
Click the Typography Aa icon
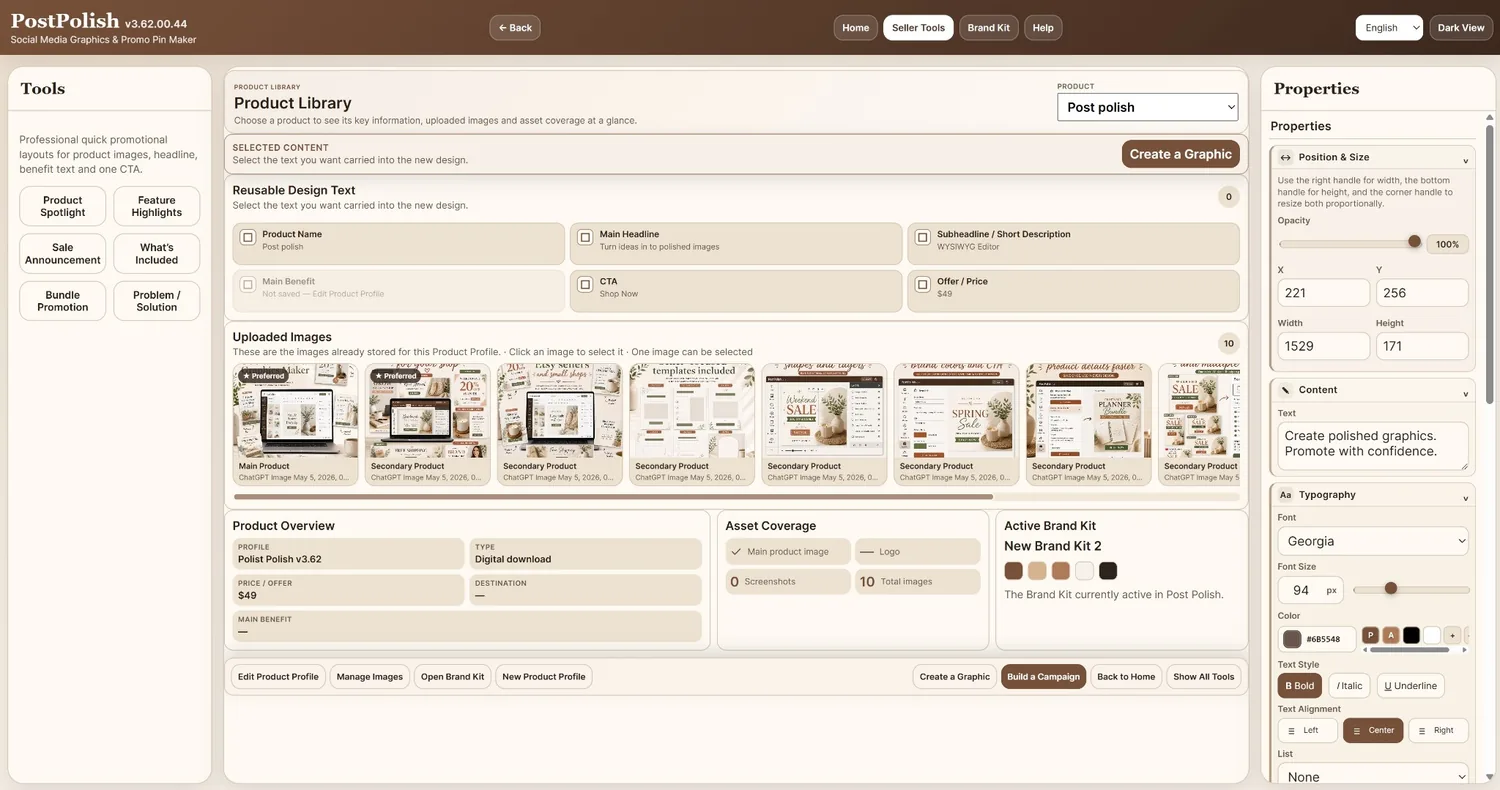coord(1285,495)
